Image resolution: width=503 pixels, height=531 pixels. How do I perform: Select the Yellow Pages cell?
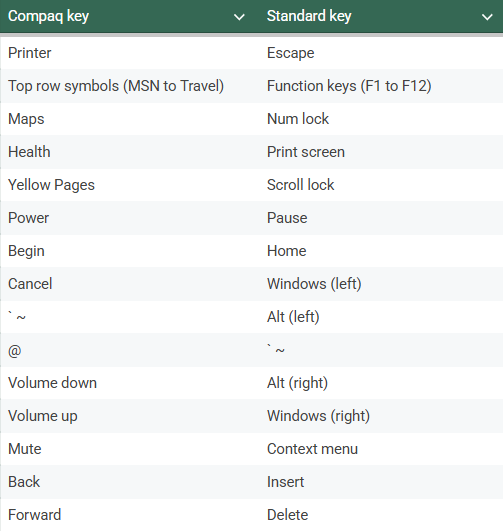tap(129, 185)
